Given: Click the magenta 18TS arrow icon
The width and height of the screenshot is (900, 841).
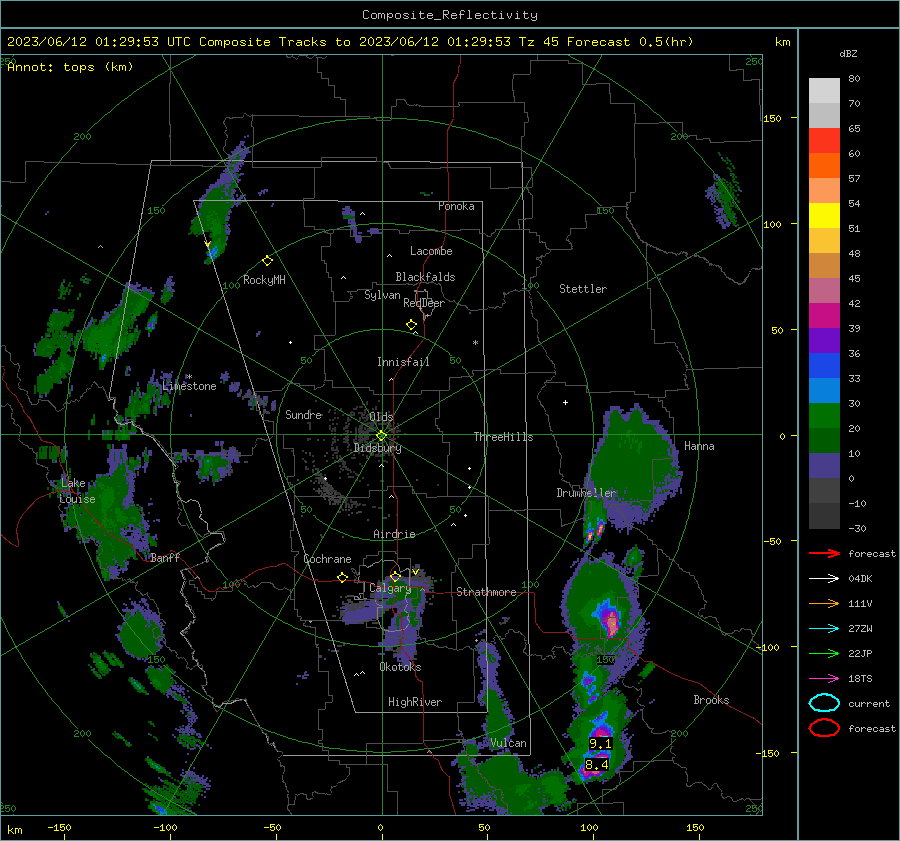Looking at the screenshot, I should pos(824,679).
